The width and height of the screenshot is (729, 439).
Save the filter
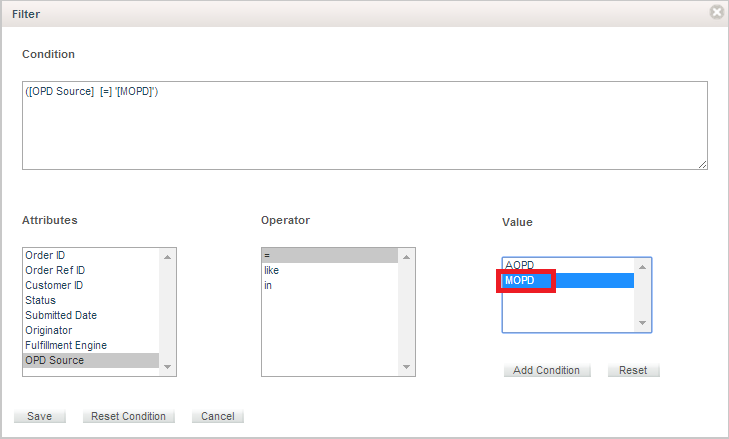click(x=40, y=416)
